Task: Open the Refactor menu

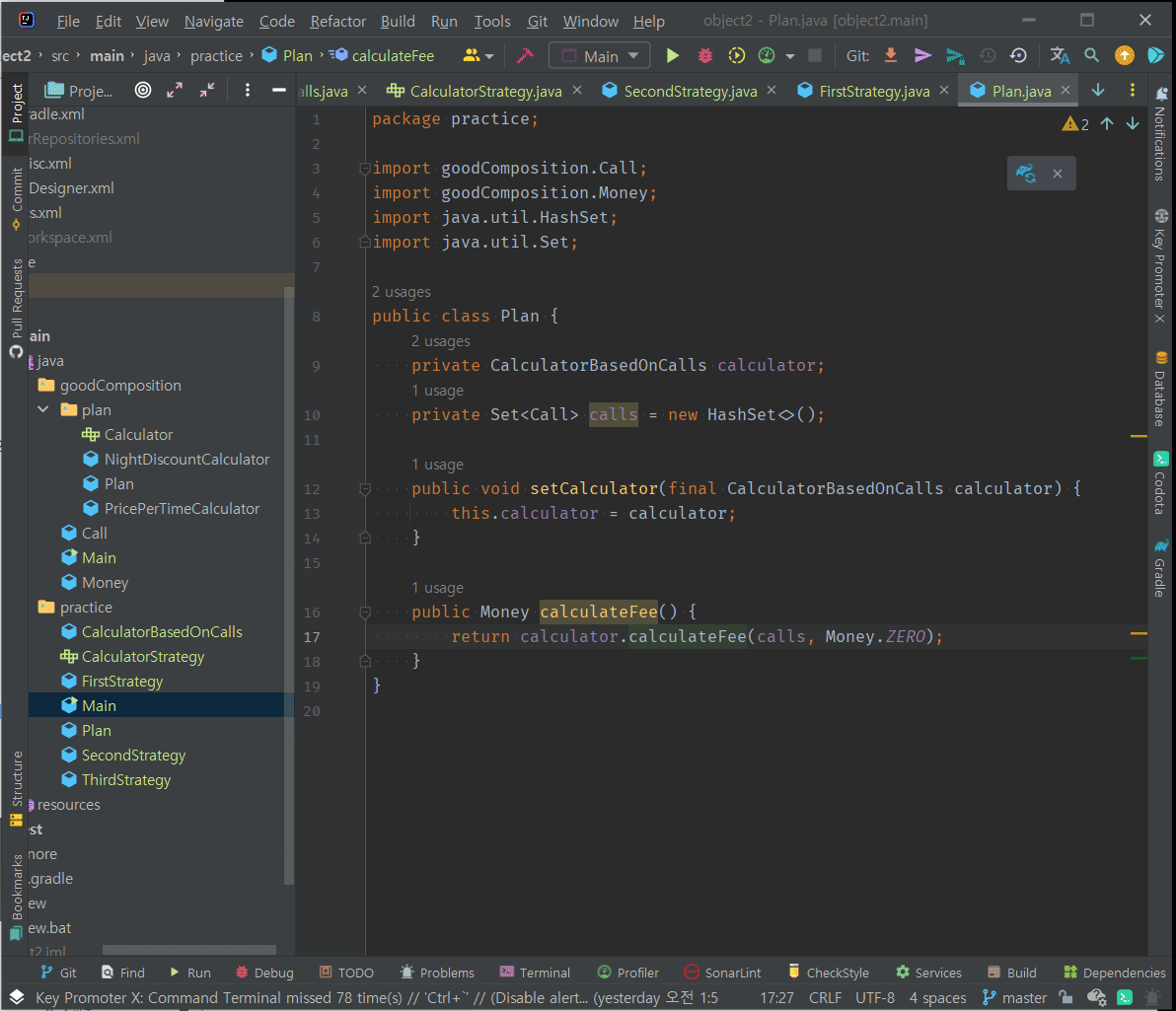Action: 337,21
